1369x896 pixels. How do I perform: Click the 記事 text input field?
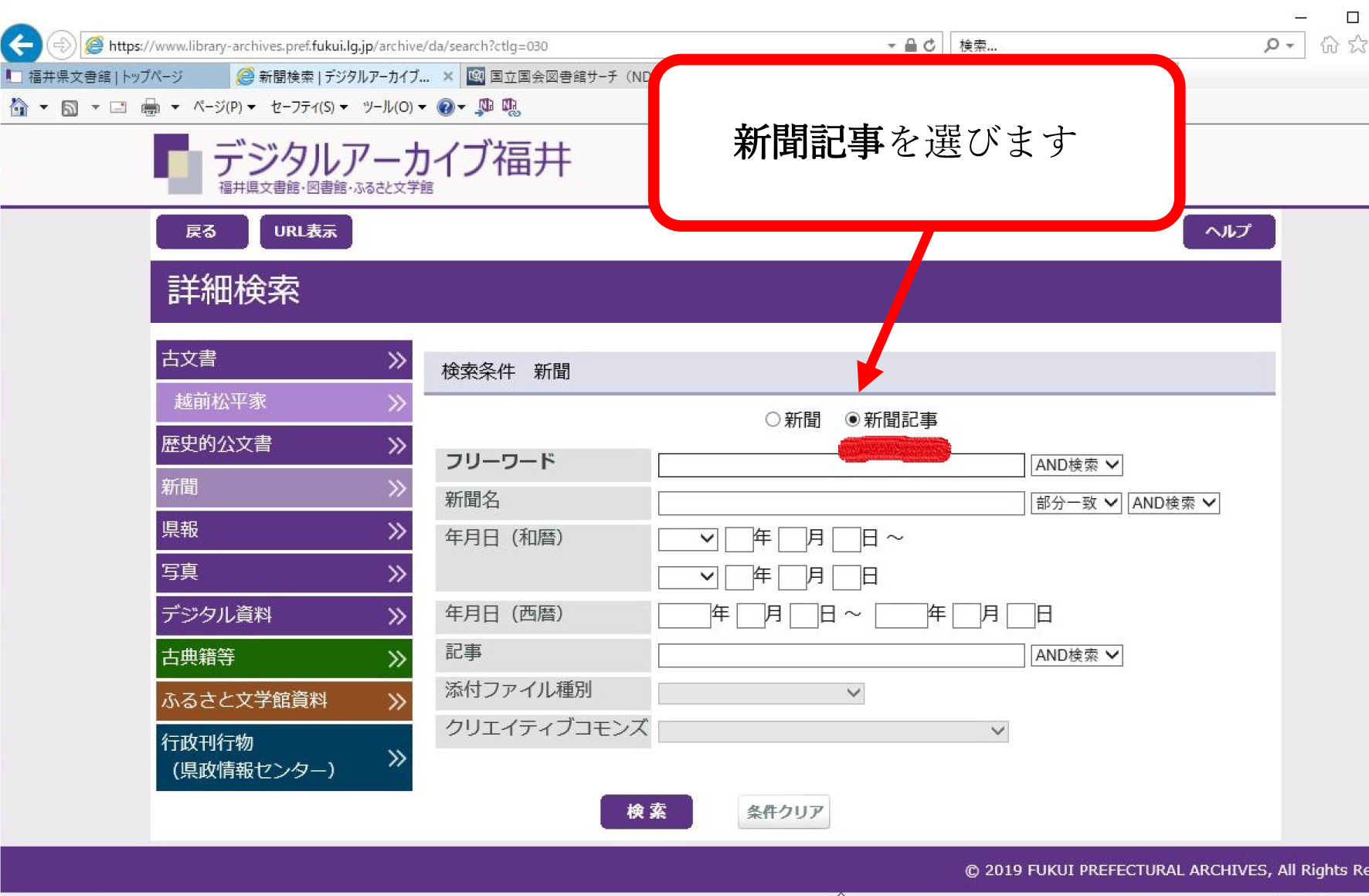841,655
